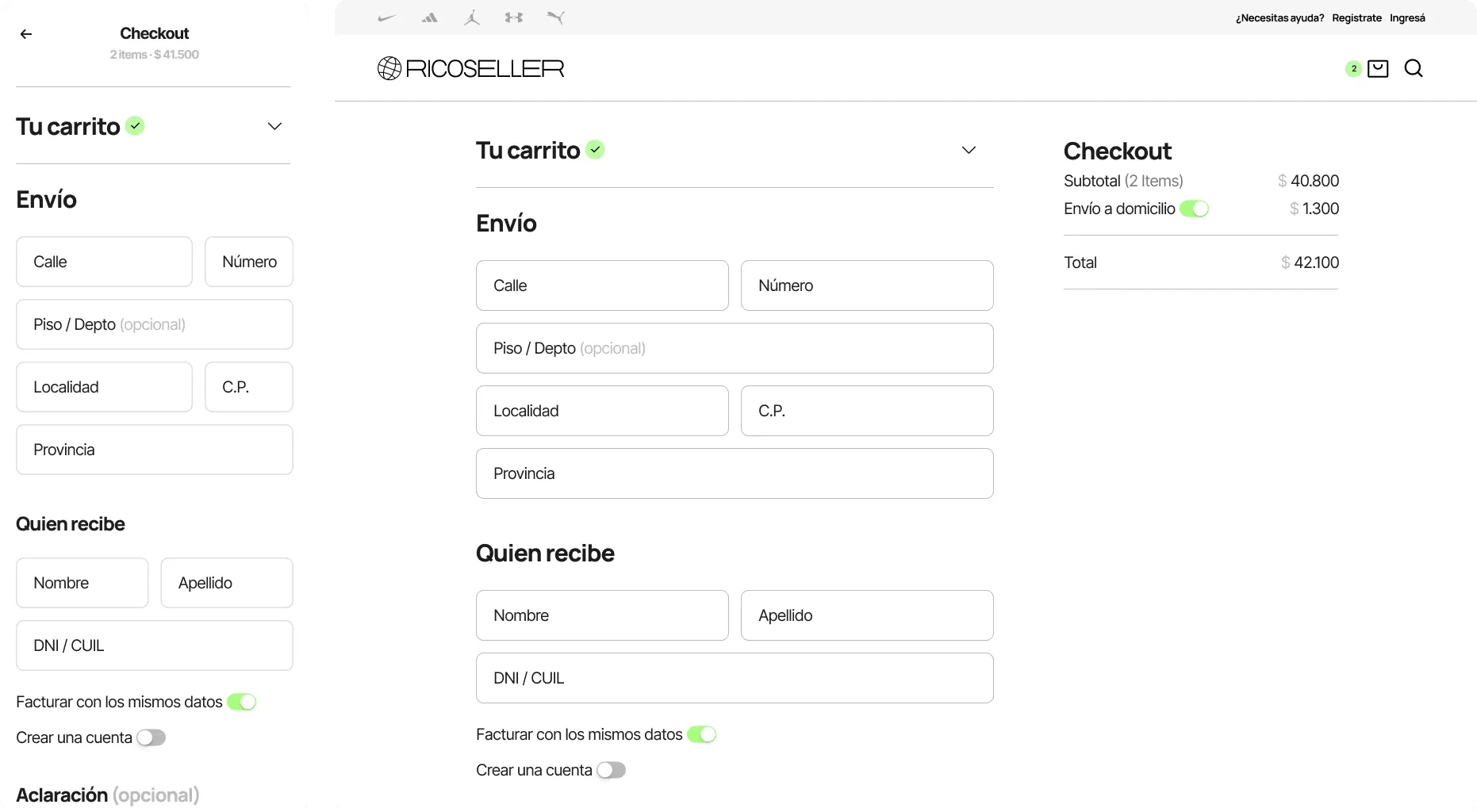The width and height of the screenshot is (1477, 812).
Task: Toggle Facturar con los mismos datos in desktop form
Action: [x=701, y=735]
